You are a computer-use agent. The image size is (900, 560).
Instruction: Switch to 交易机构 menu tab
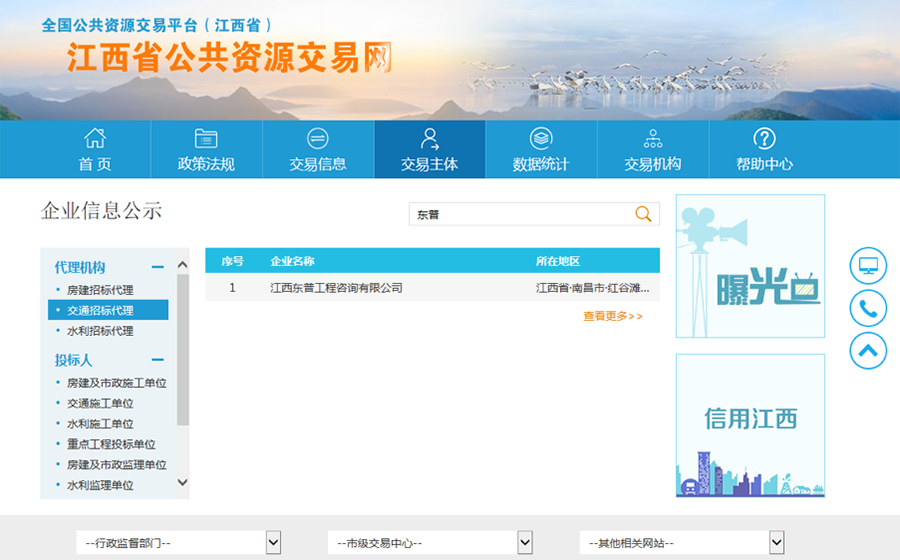tap(653, 150)
